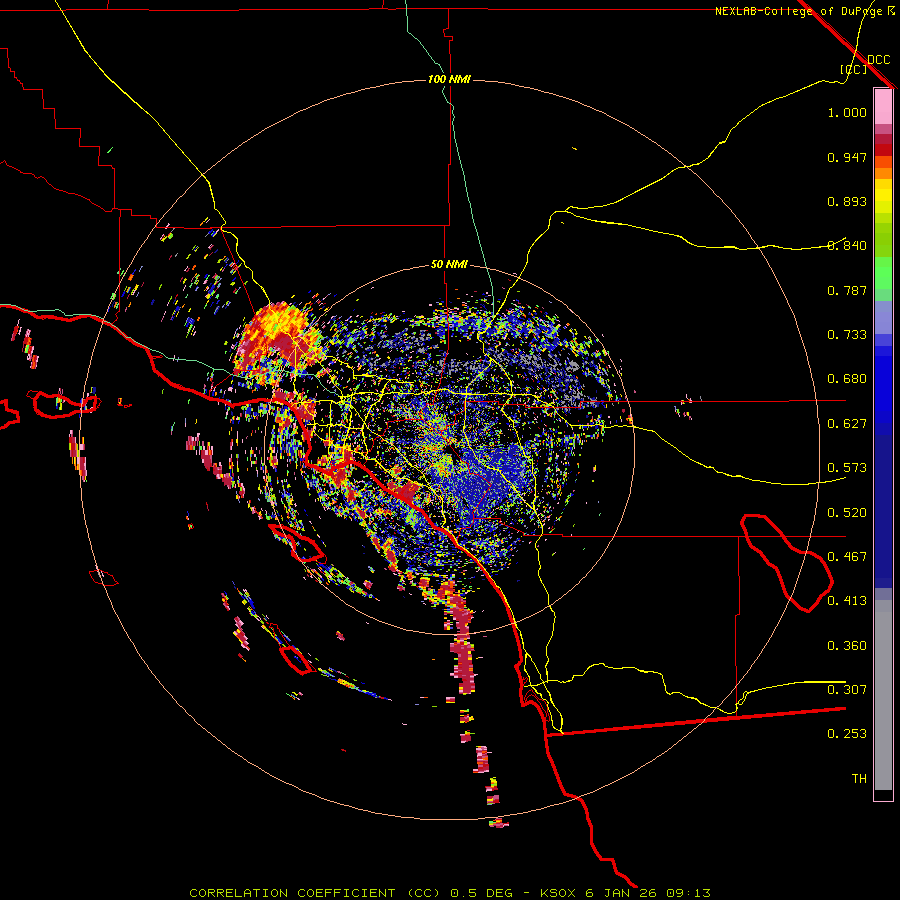This screenshot has width=900, height=900.
Task: Click the 6 JAN 26 date text
Action: 620,893
